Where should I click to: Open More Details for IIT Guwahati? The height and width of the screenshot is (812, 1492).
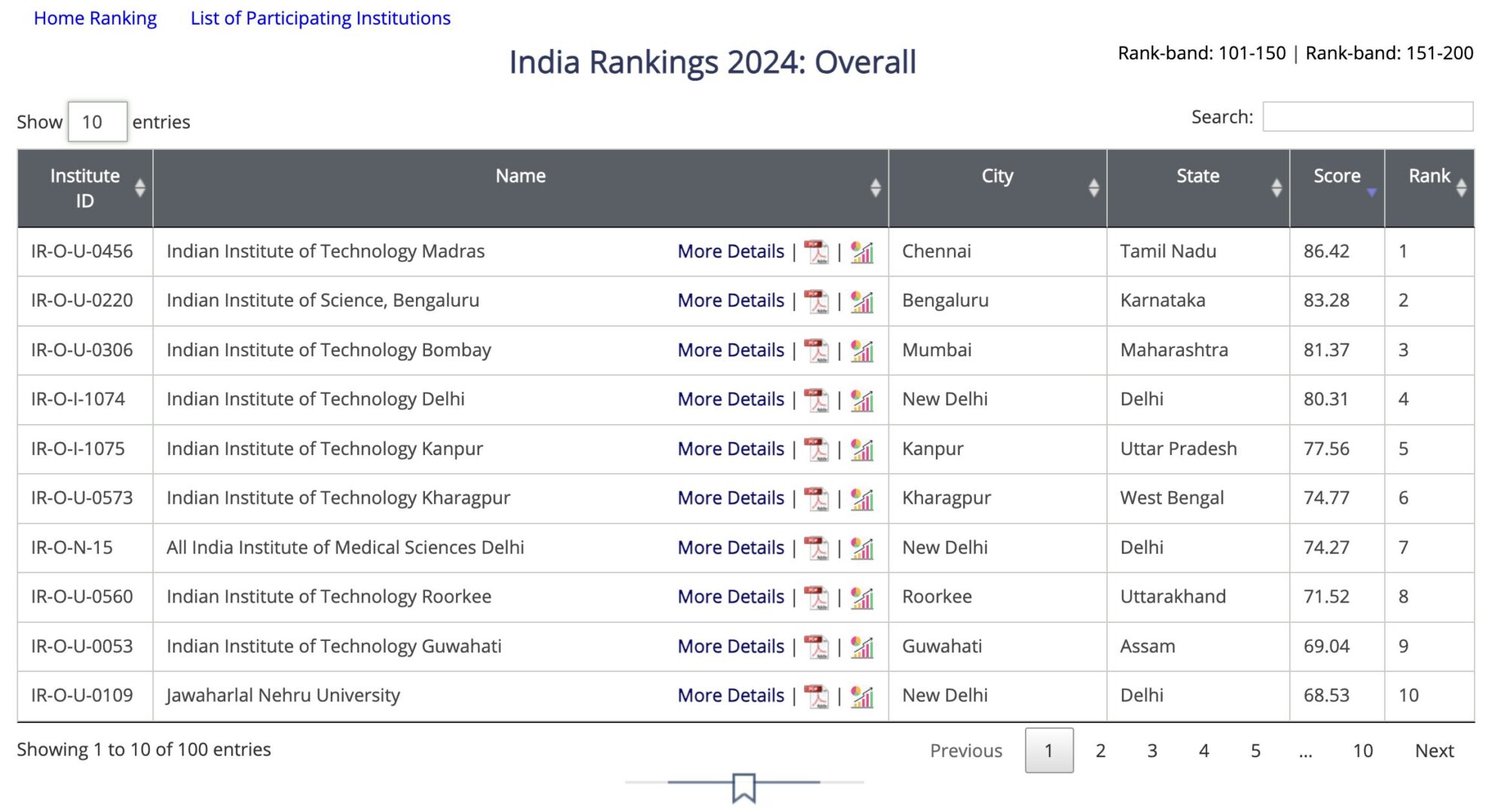731,646
